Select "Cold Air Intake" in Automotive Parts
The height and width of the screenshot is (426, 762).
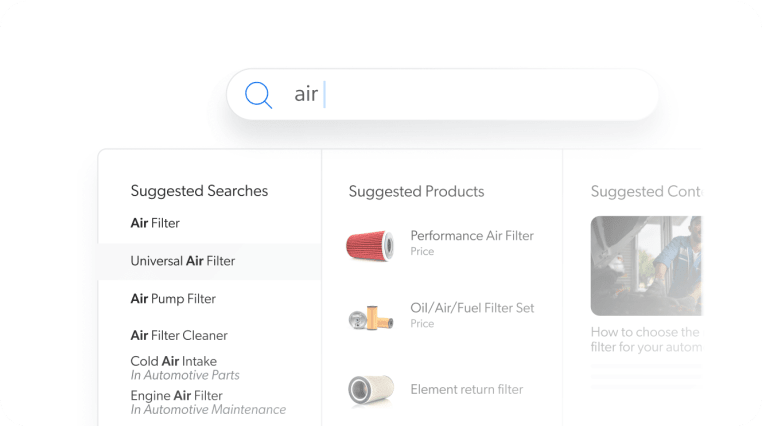(x=174, y=361)
